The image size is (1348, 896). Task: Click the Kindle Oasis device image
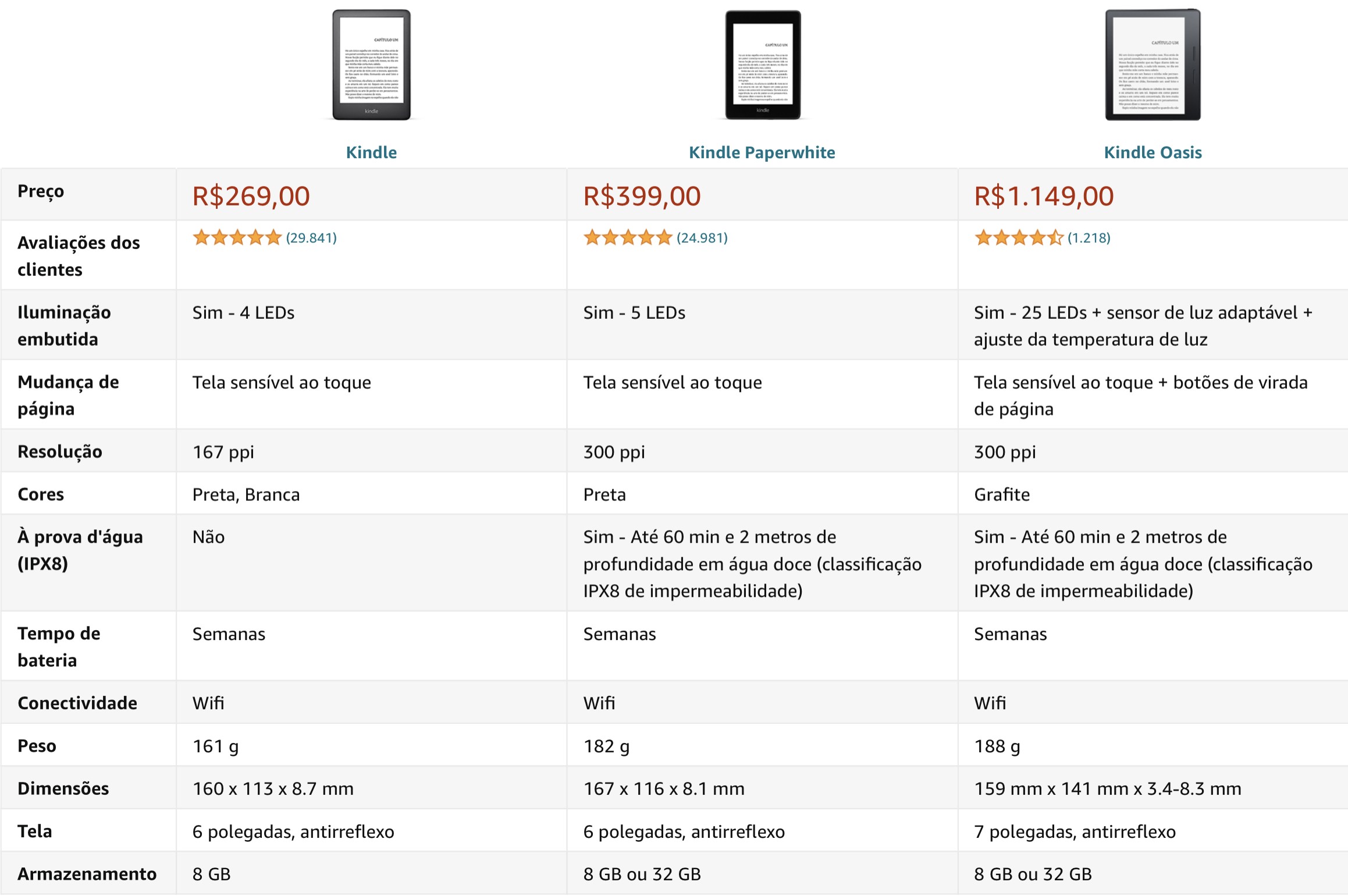(x=1153, y=65)
